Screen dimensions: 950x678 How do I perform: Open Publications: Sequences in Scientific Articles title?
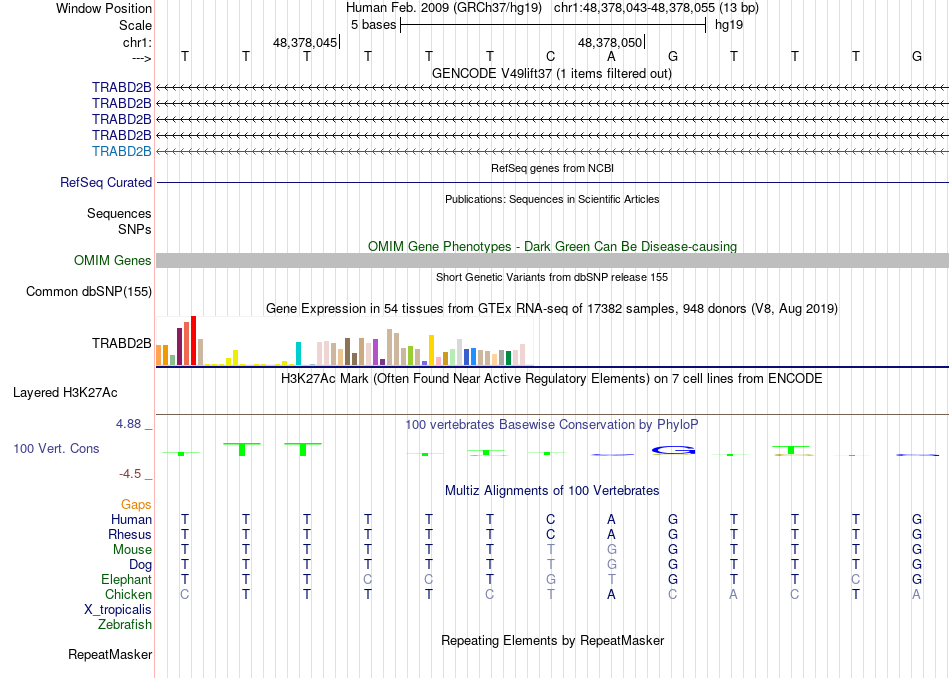(552, 199)
